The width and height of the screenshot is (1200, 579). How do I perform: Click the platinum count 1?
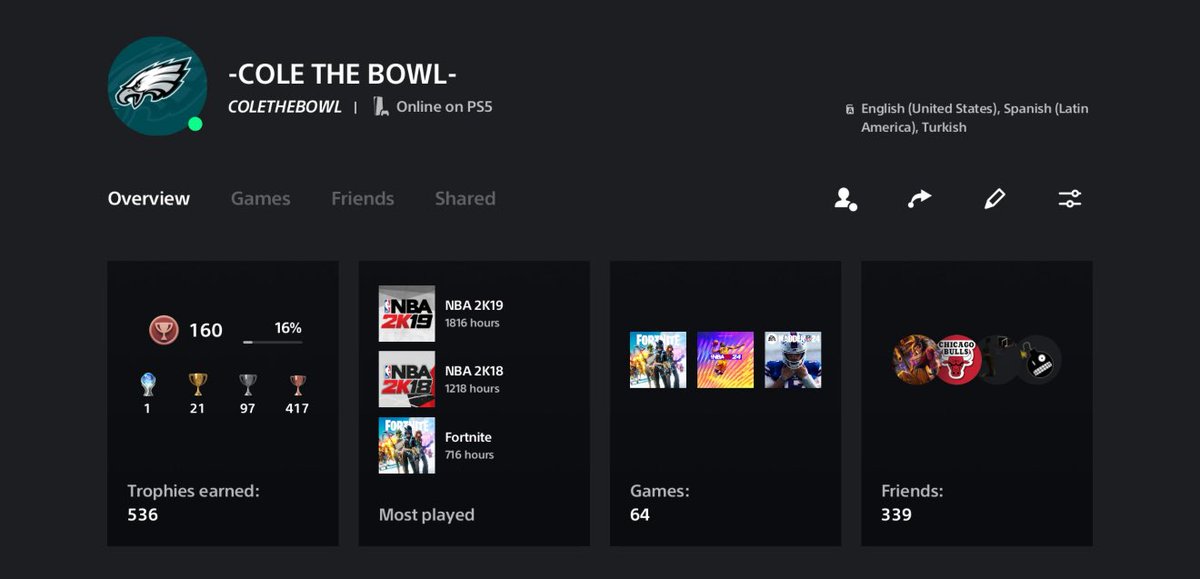[147, 408]
